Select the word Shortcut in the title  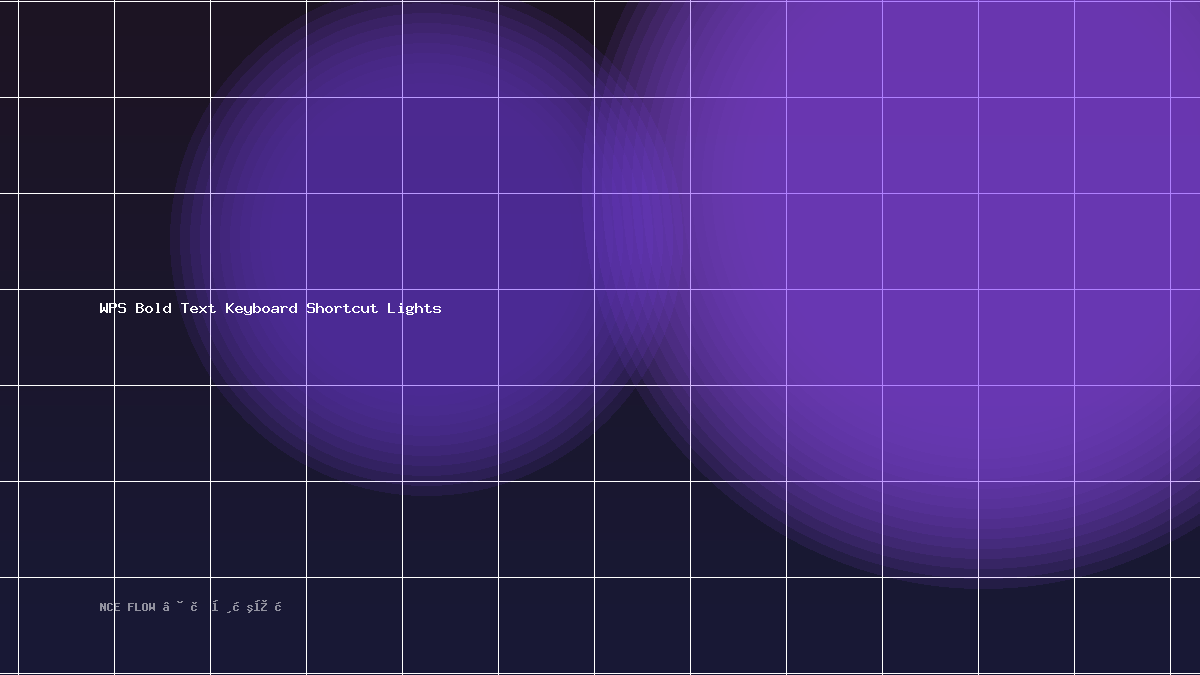(x=342, y=308)
